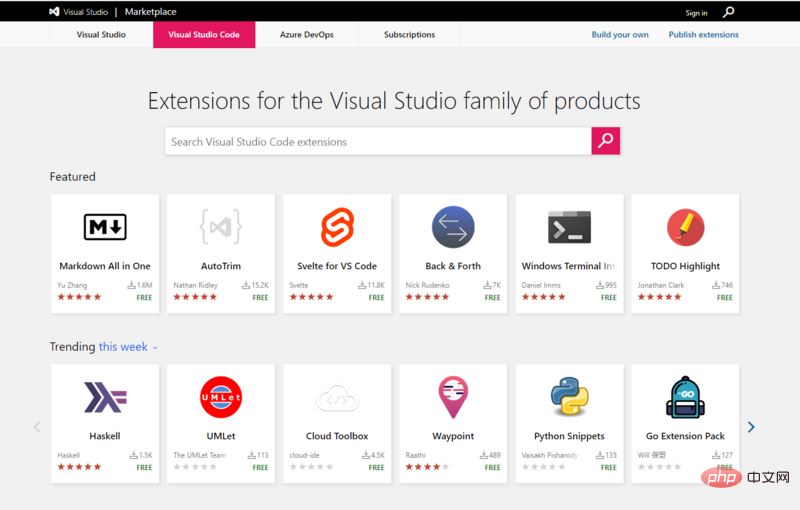The image size is (800, 510).
Task: Click the previous arrow in Trending carousel
Action: [x=37, y=427]
